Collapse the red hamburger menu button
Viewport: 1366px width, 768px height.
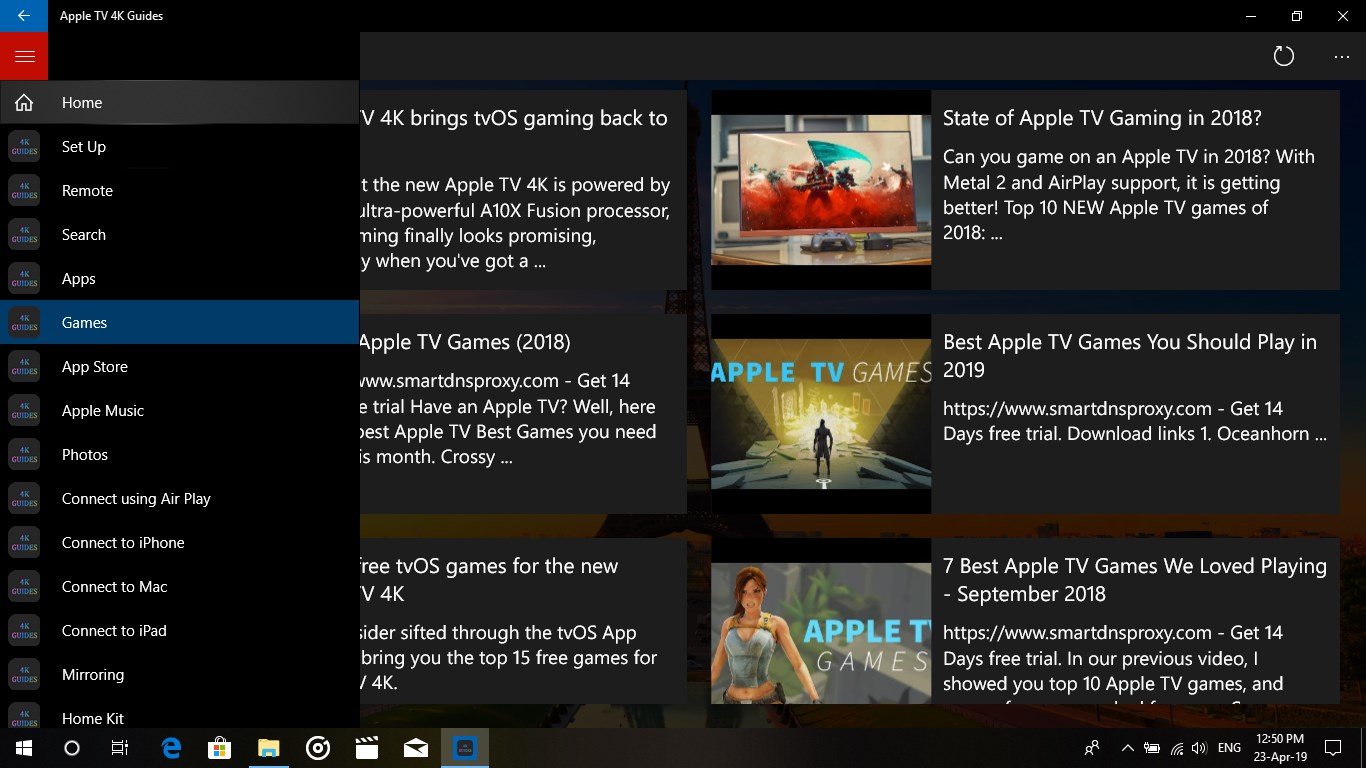24,56
